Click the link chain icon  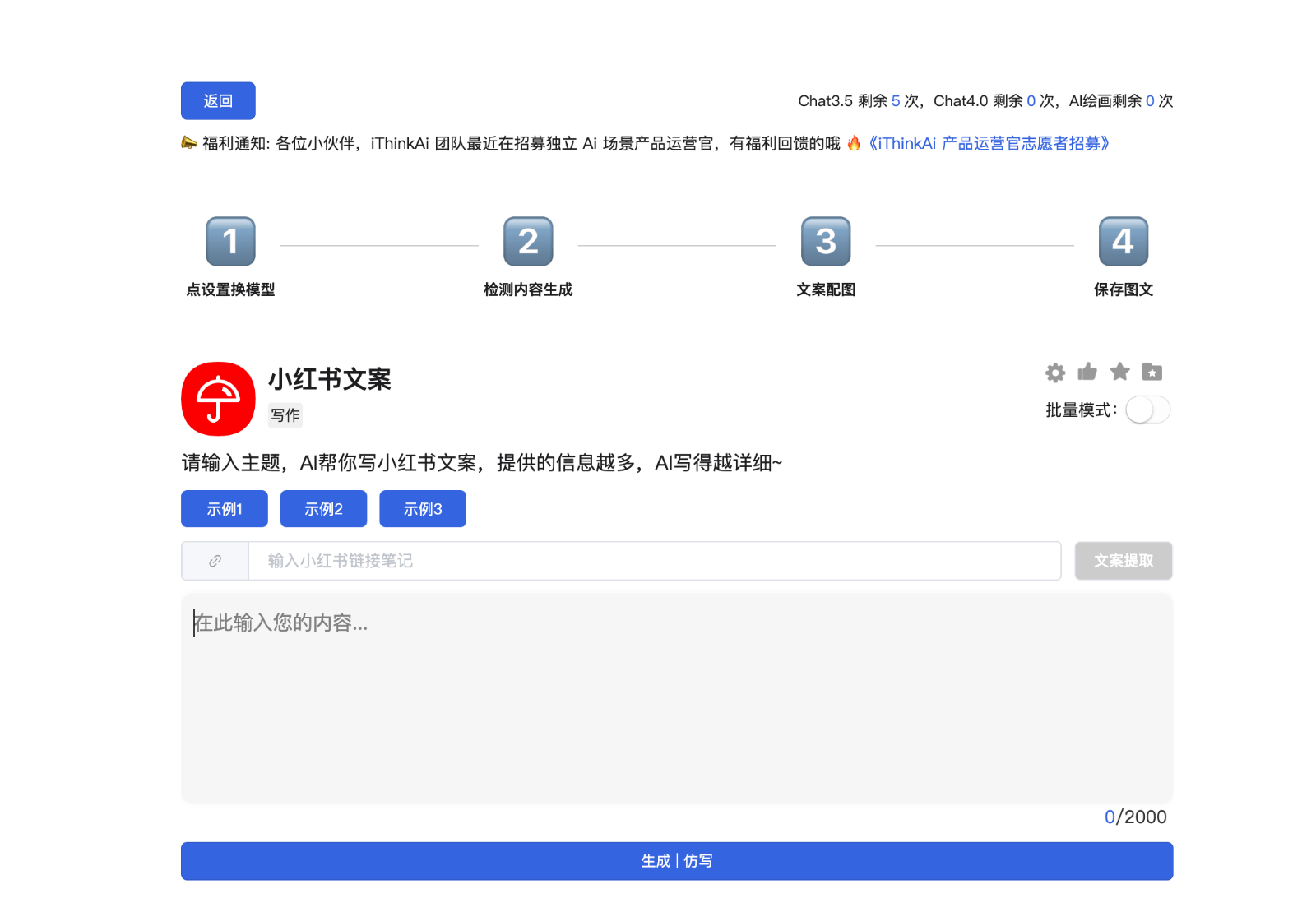215,561
